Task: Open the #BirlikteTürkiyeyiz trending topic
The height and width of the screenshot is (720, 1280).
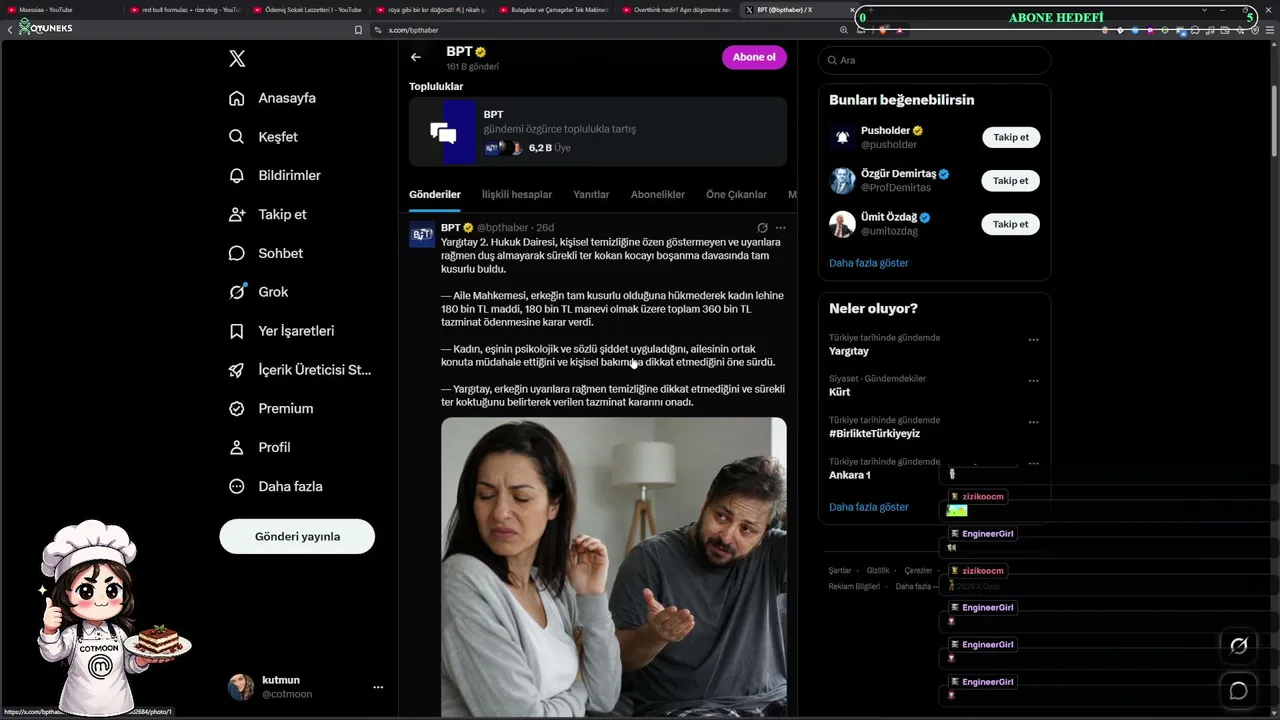Action: click(874, 434)
